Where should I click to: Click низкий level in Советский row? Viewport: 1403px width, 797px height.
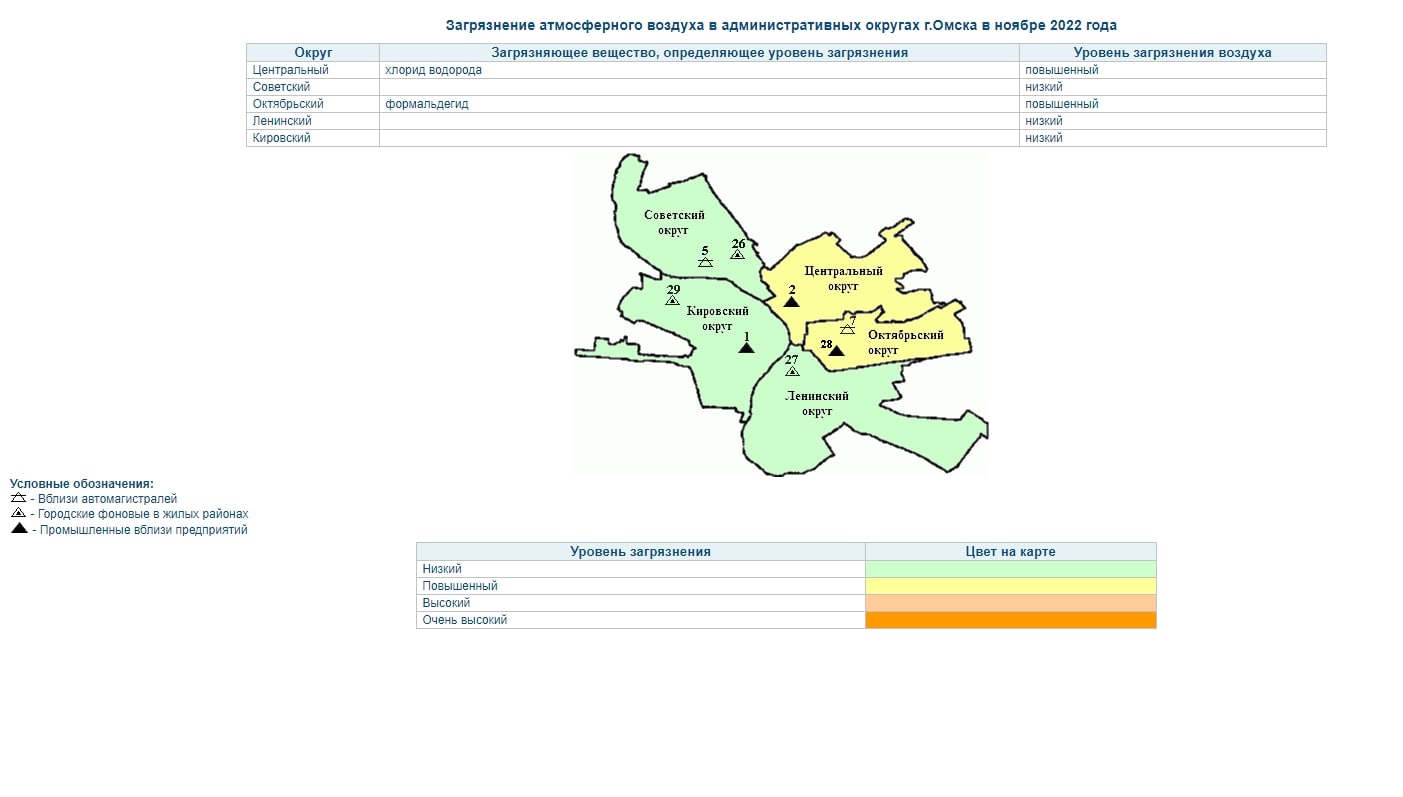1173,87
